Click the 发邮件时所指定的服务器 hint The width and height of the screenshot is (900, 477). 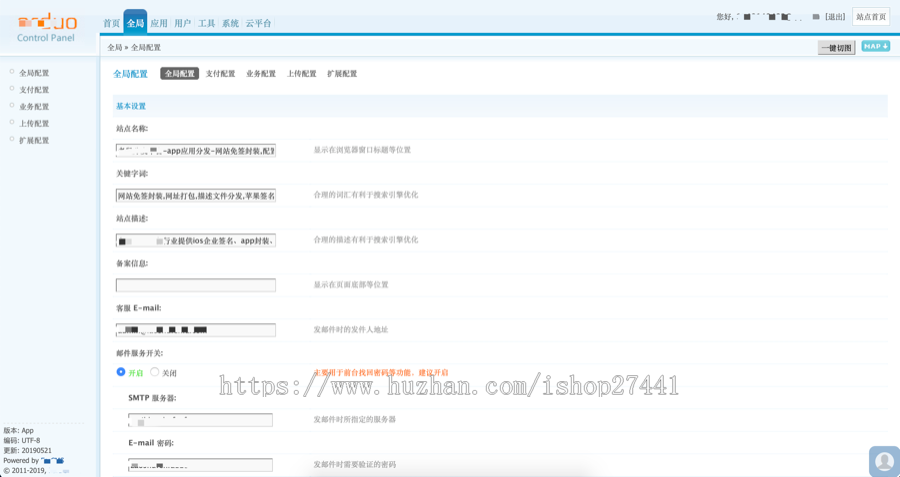[x=355, y=420]
